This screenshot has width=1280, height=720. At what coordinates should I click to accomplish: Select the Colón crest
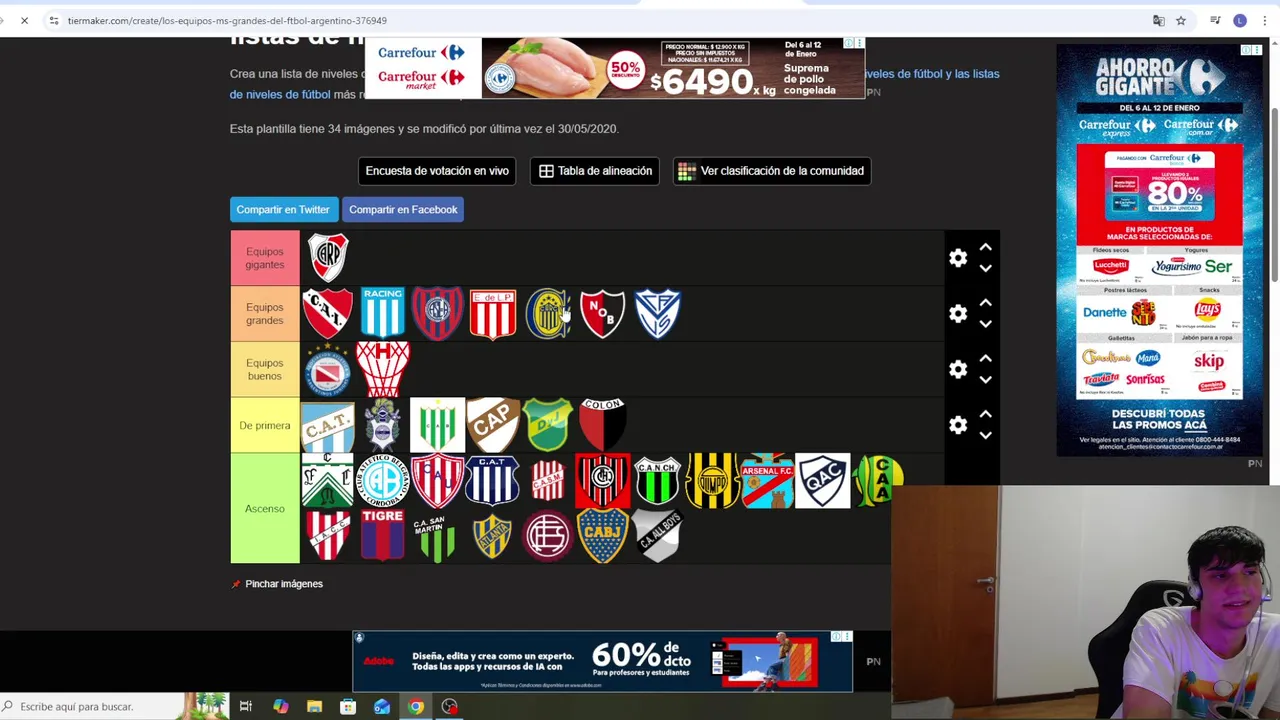[602, 425]
